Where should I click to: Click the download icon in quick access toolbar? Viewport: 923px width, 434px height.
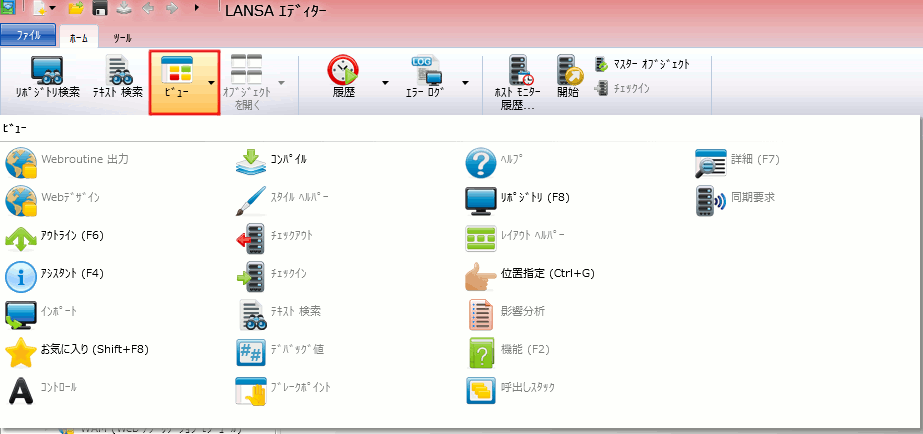pos(124,8)
